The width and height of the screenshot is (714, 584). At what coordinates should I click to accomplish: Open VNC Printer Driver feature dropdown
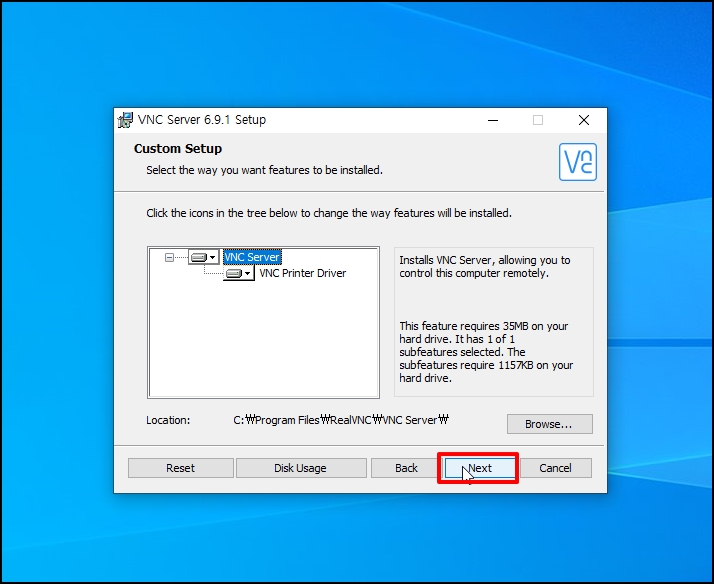pyautogui.click(x=239, y=273)
